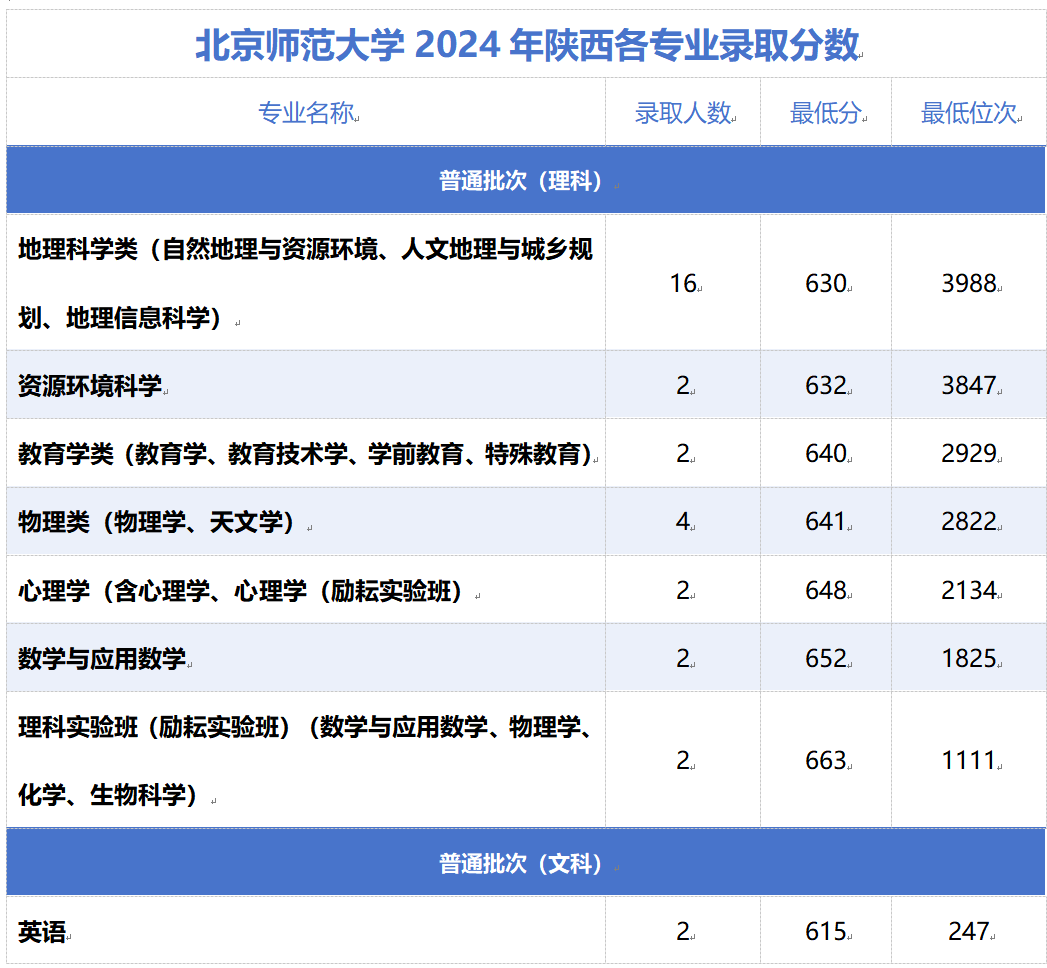Click the table title about 北京师范大学 2024 admission scores
The image size is (1047, 968).
click(523, 44)
